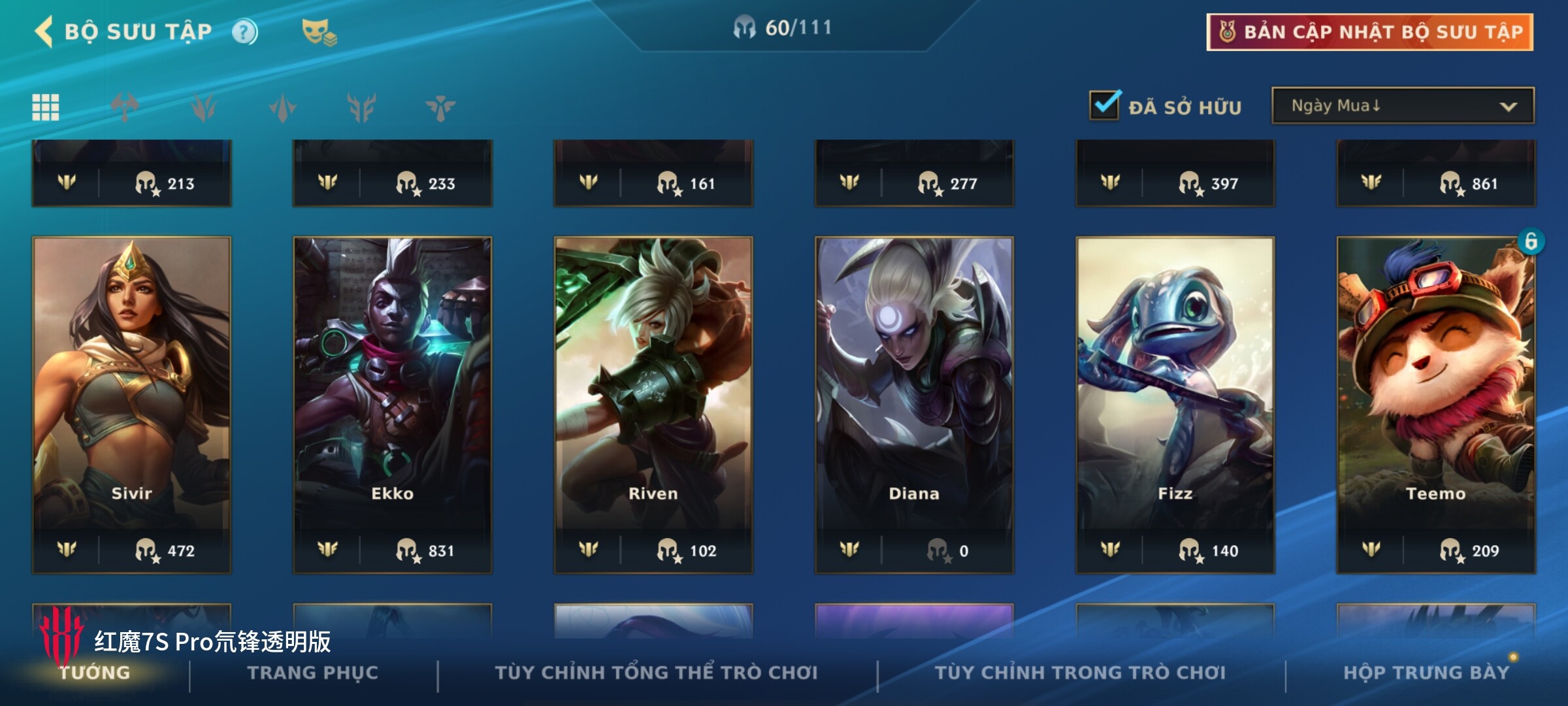
Task: Open Tùy Chỉnh Tổng Thể Trò Chơi tab
Action: point(657,673)
